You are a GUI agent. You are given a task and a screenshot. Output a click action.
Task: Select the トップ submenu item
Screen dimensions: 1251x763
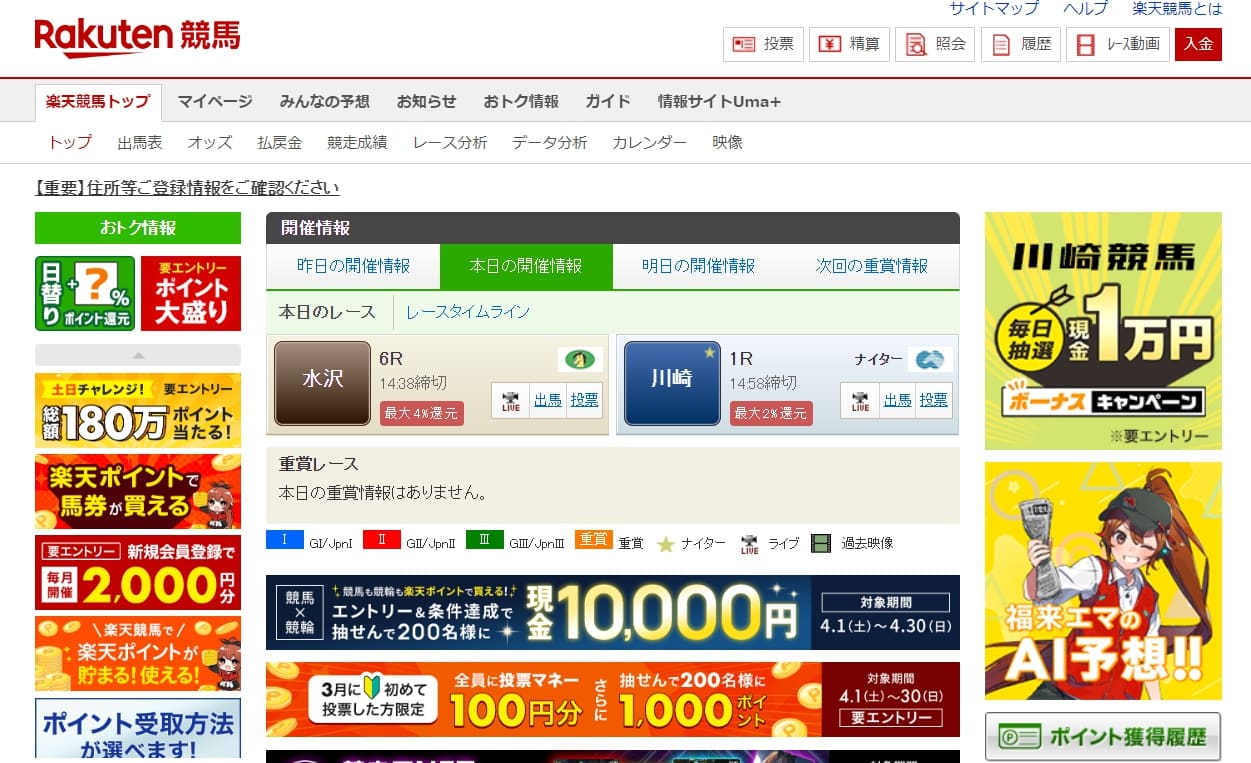coord(70,142)
